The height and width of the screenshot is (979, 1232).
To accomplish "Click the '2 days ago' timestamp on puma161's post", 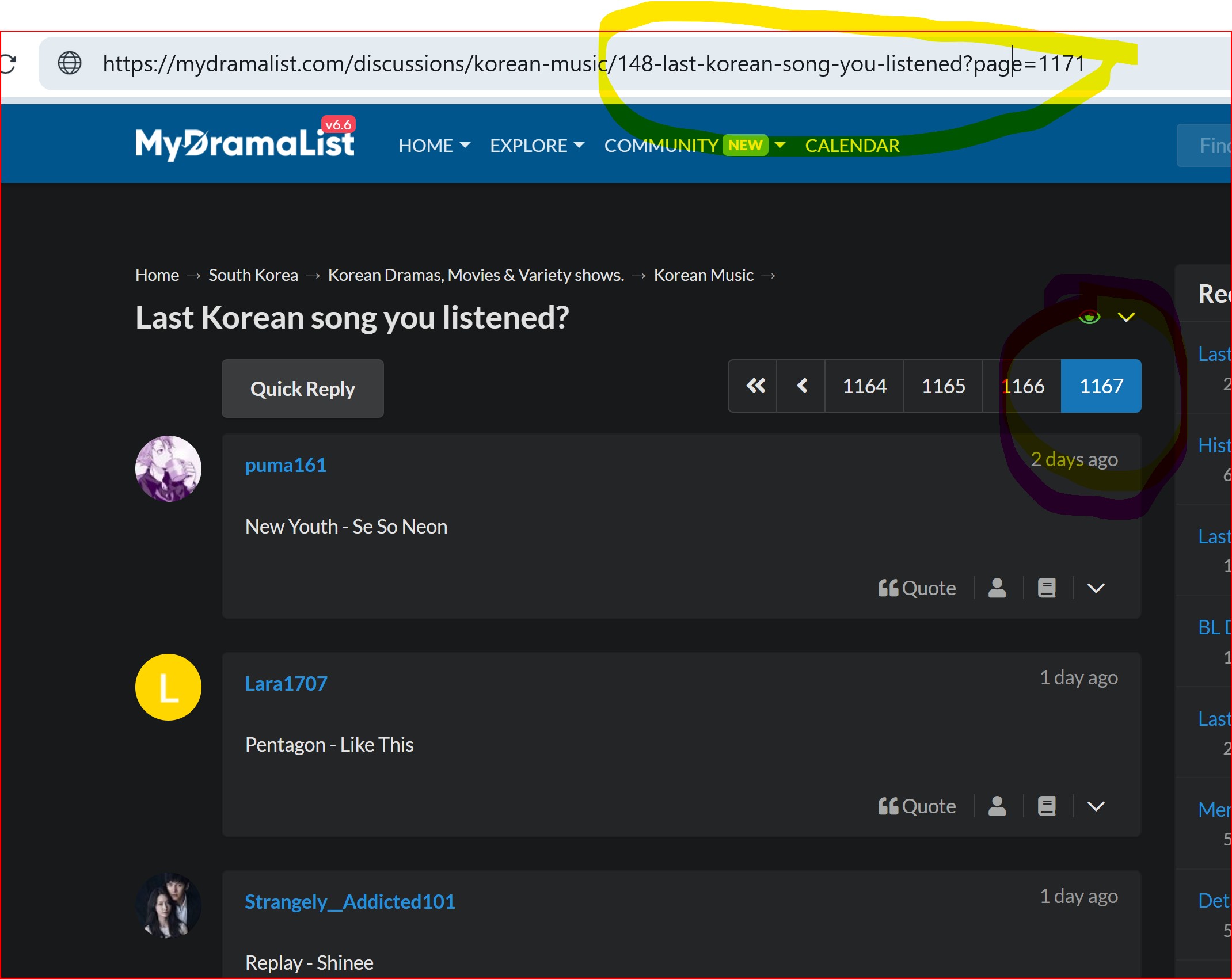I will [1074, 459].
